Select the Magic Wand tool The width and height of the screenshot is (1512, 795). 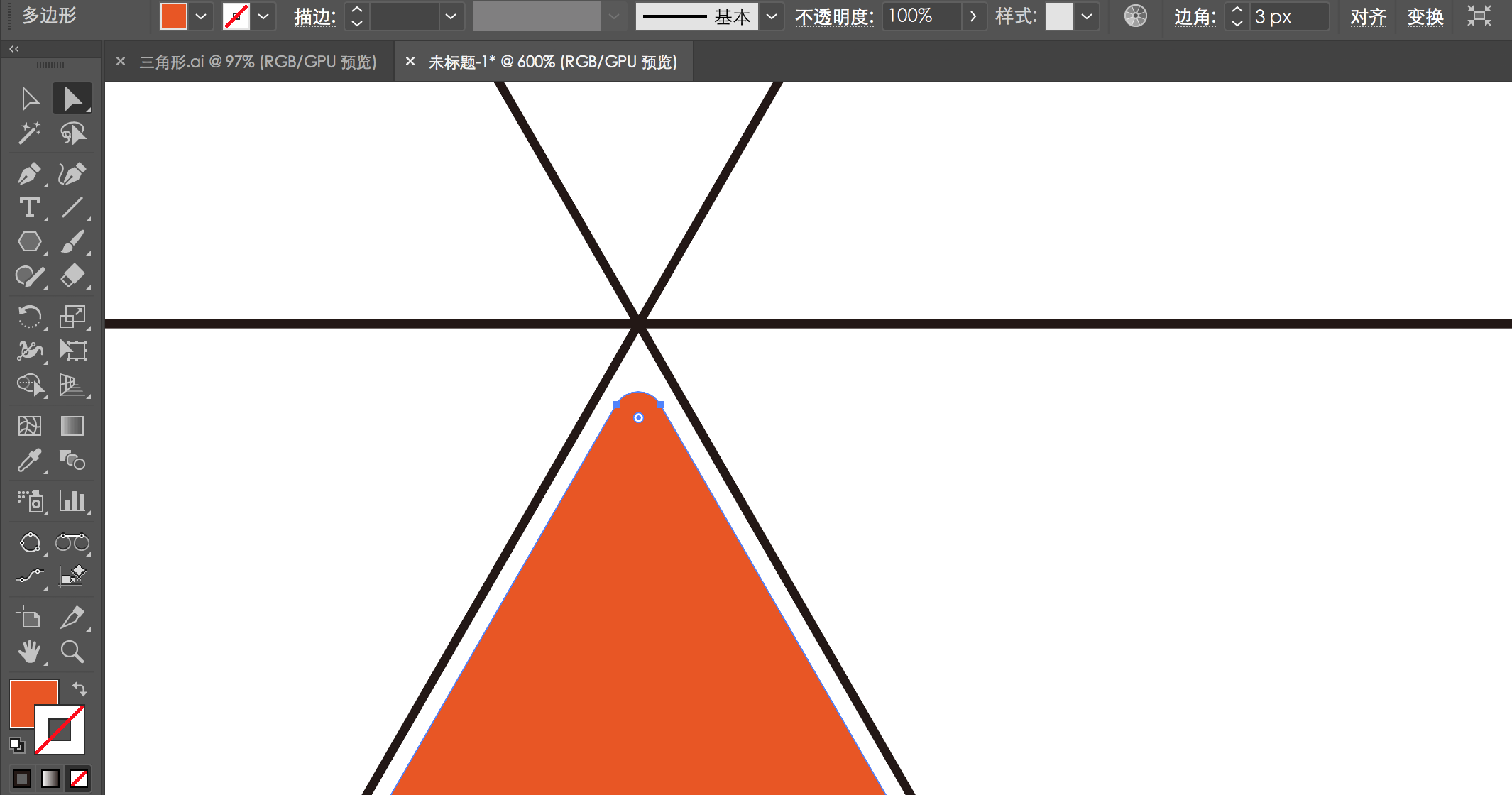coord(29,133)
